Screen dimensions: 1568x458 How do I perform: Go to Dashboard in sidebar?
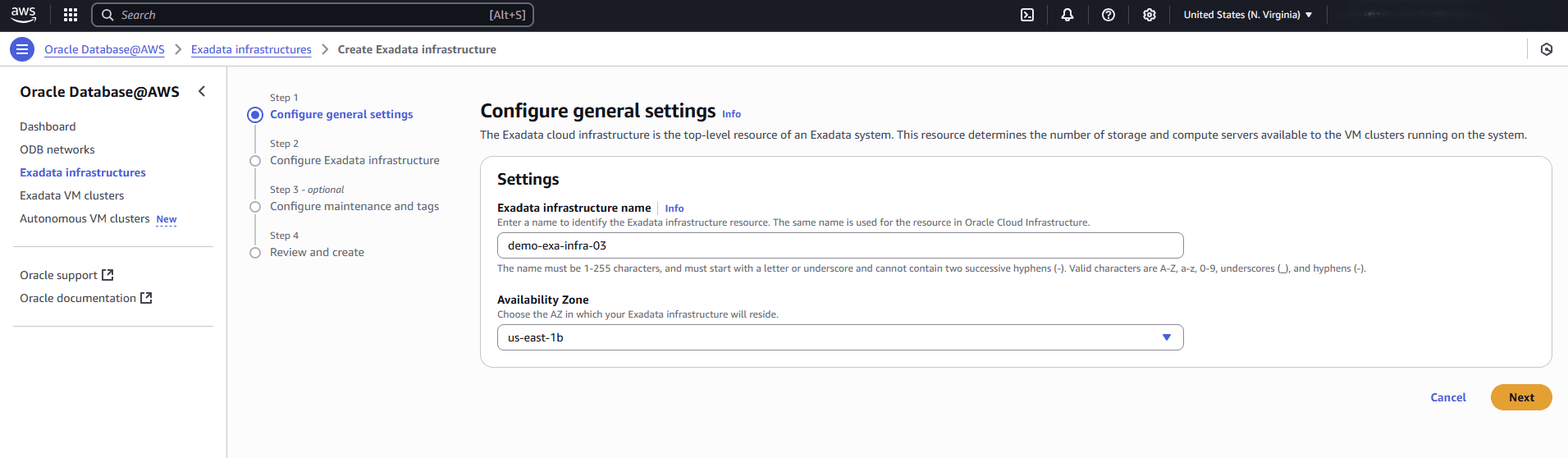tap(48, 126)
